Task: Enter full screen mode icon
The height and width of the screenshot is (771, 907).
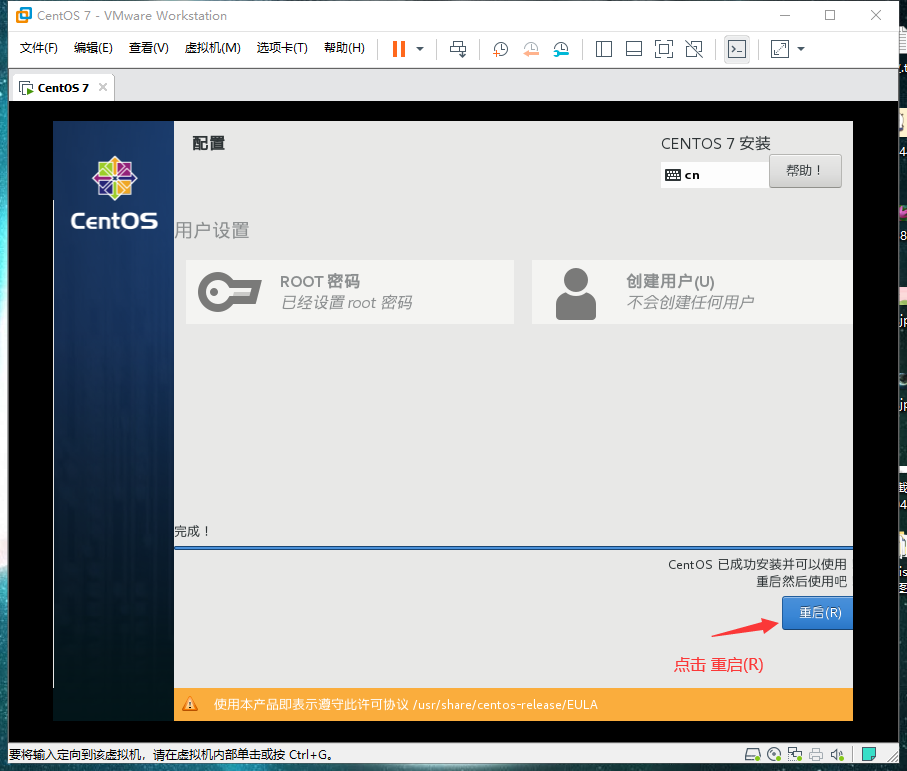Action: point(664,49)
